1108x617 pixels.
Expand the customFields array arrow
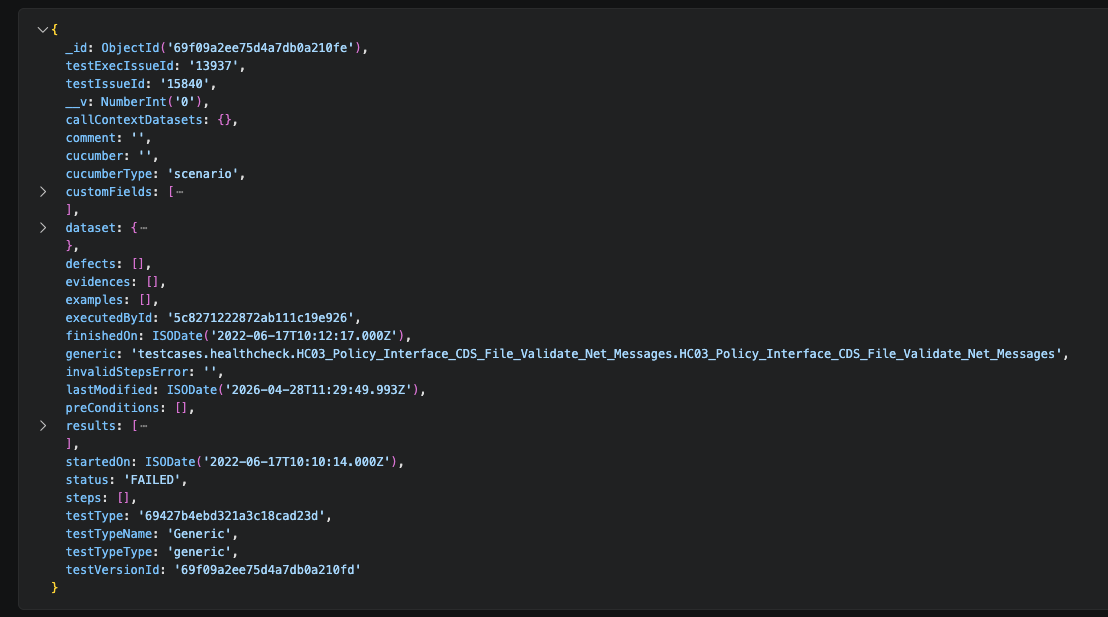pos(42,191)
